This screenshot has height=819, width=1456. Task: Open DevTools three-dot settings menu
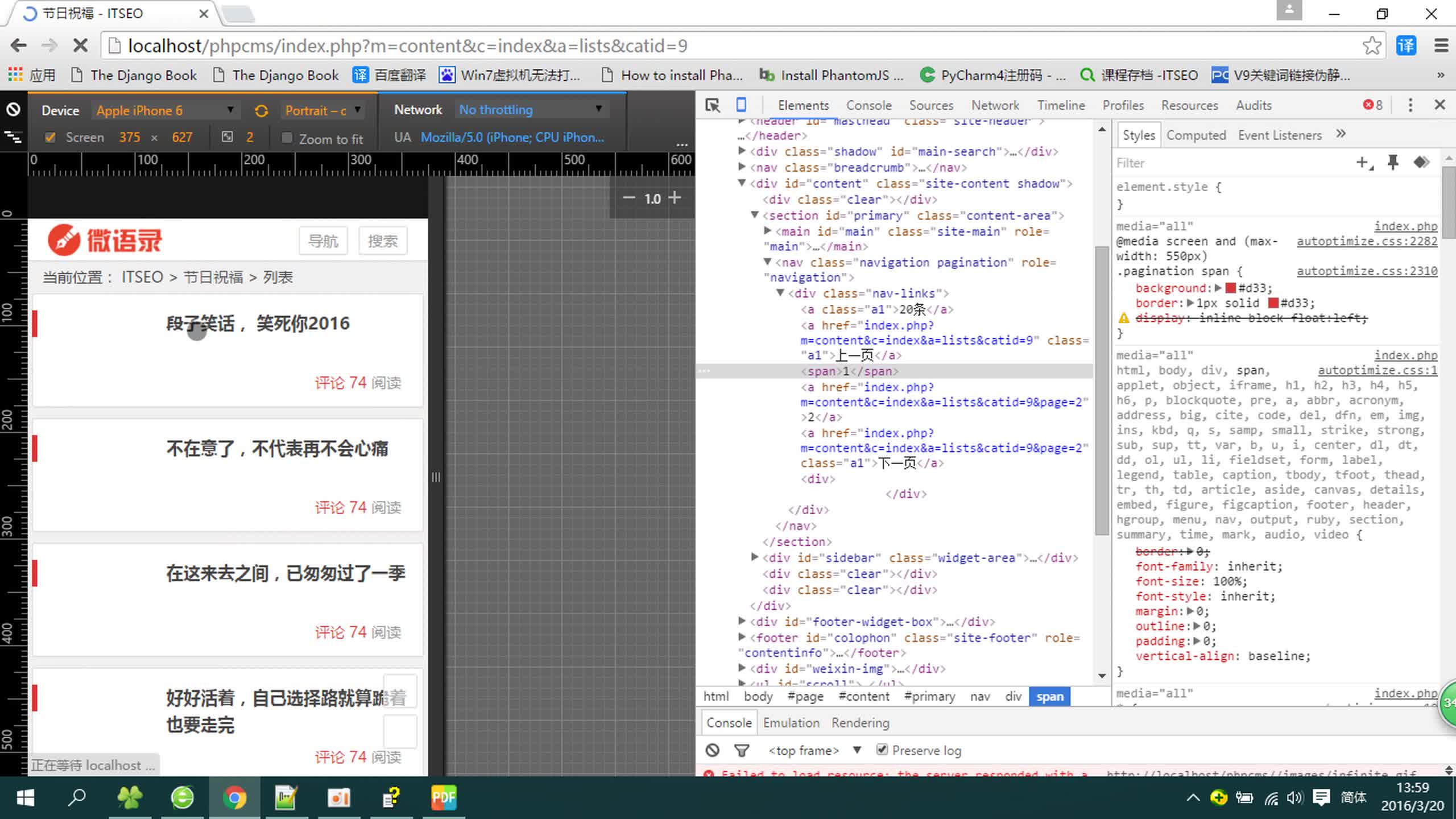coord(1410,105)
